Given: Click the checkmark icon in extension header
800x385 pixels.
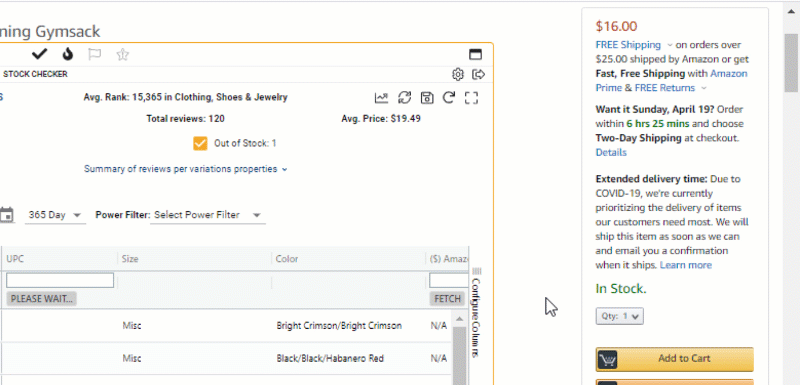Looking at the screenshot, I should (40, 54).
